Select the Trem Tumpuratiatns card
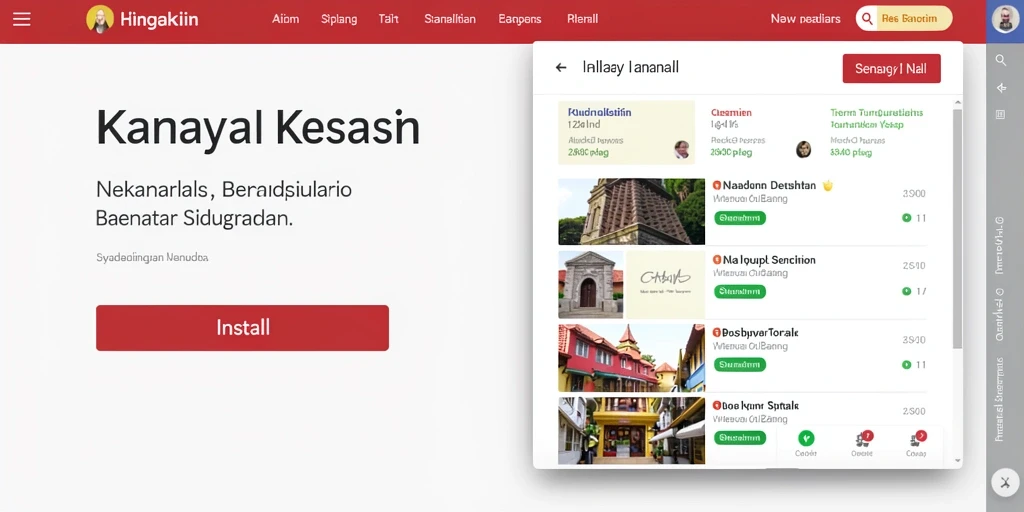Viewport: 1024px width, 512px height. 876,133
